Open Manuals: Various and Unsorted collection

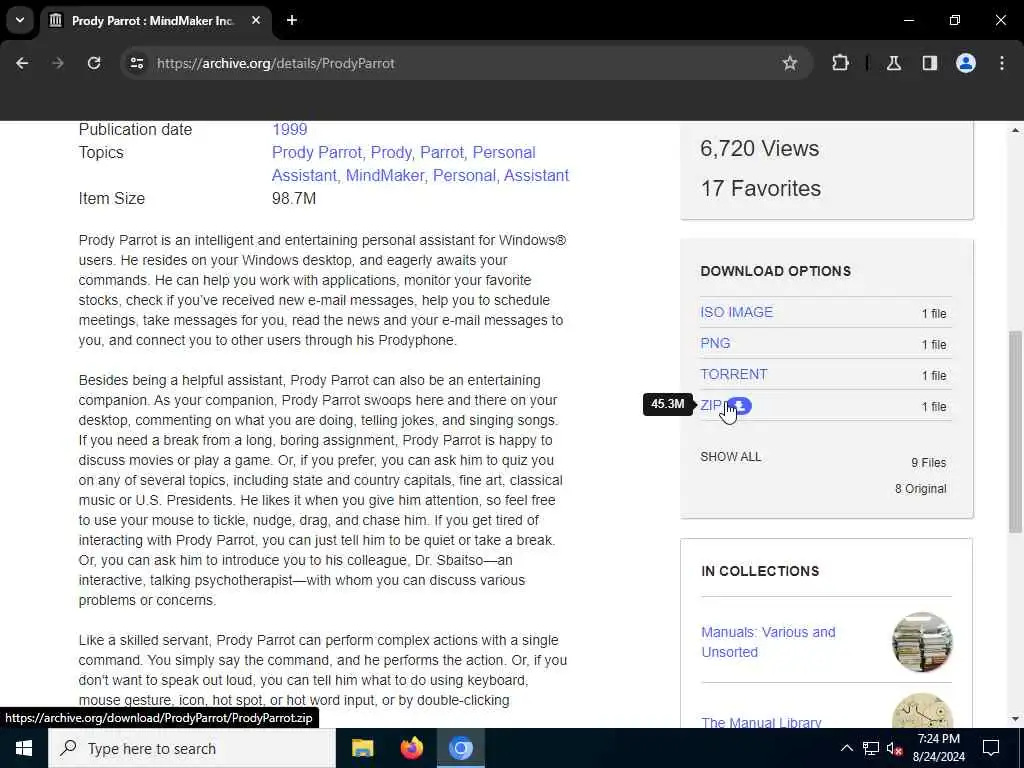[x=768, y=642]
